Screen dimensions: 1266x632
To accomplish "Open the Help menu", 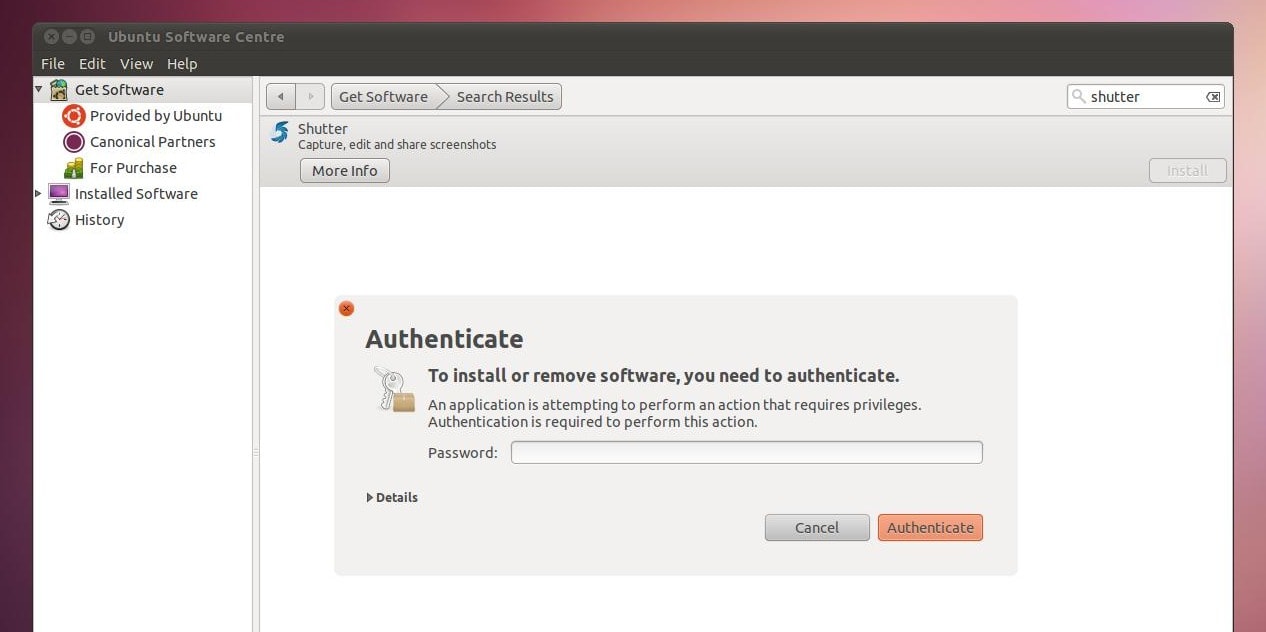I will click(x=182, y=63).
